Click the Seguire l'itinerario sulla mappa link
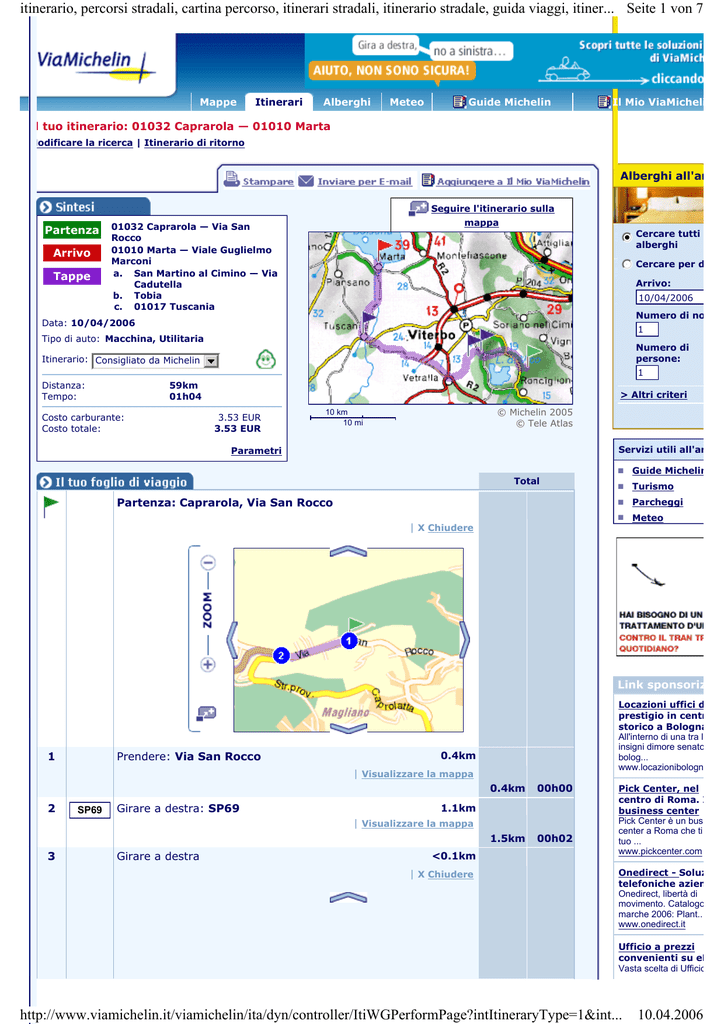This screenshot has height=1024, width=724. 492,216
